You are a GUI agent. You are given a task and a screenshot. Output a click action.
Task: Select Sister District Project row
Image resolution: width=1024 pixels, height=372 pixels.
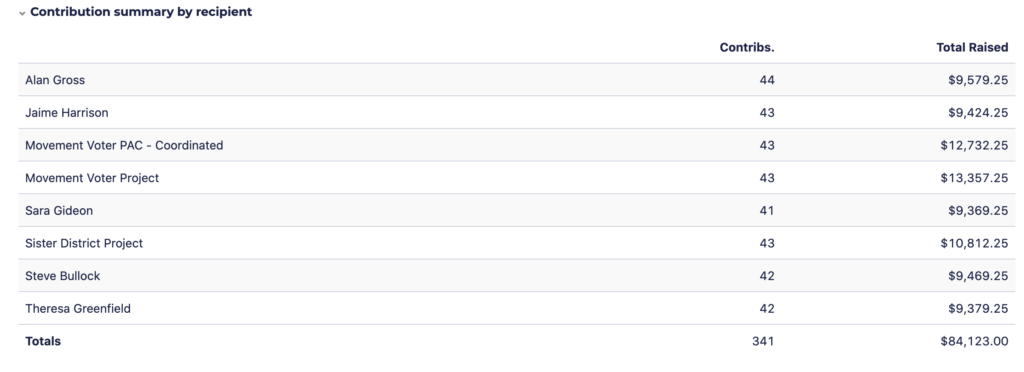(517, 243)
